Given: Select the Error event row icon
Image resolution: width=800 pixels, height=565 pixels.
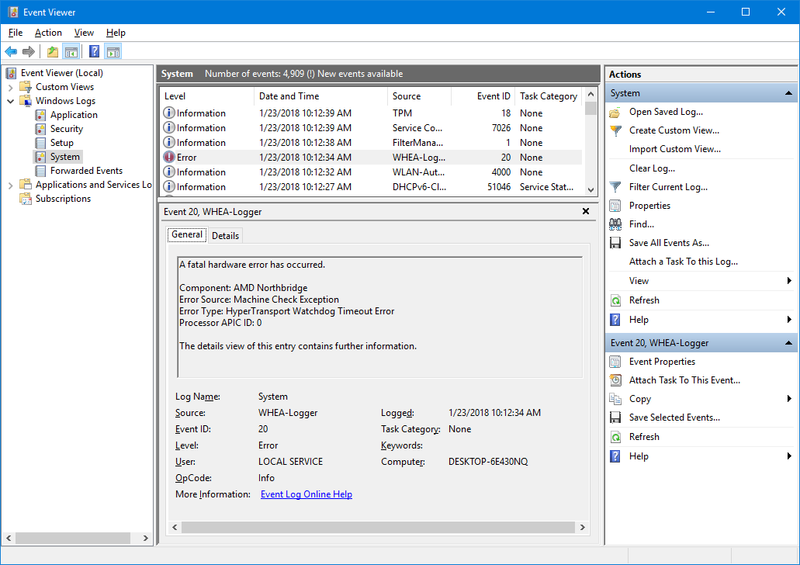Looking at the screenshot, I should point(168,157).
